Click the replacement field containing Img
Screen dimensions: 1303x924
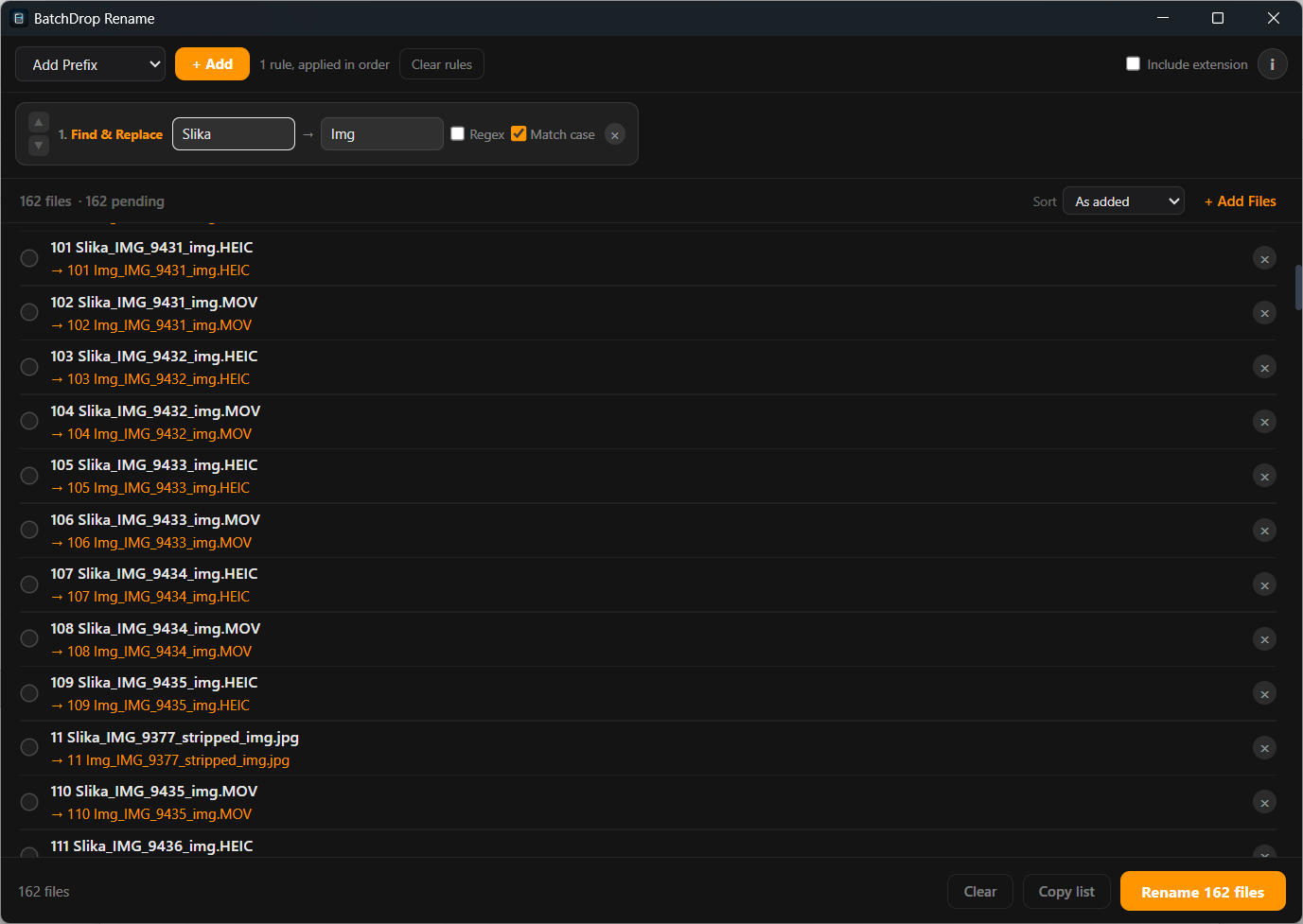pos(382,134)
